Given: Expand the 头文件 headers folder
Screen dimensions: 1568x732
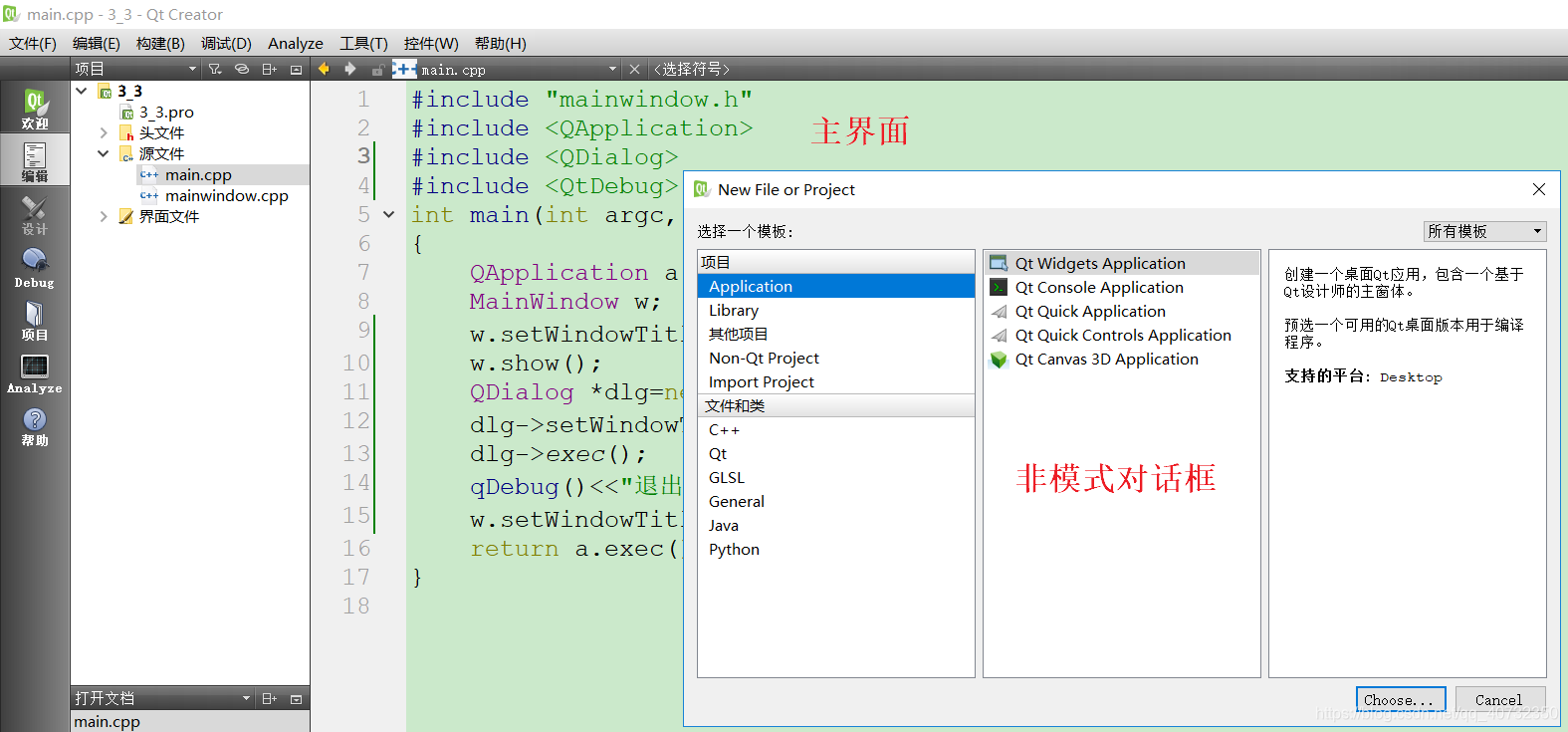Looking at the screenshot, I should click(104, 132).
